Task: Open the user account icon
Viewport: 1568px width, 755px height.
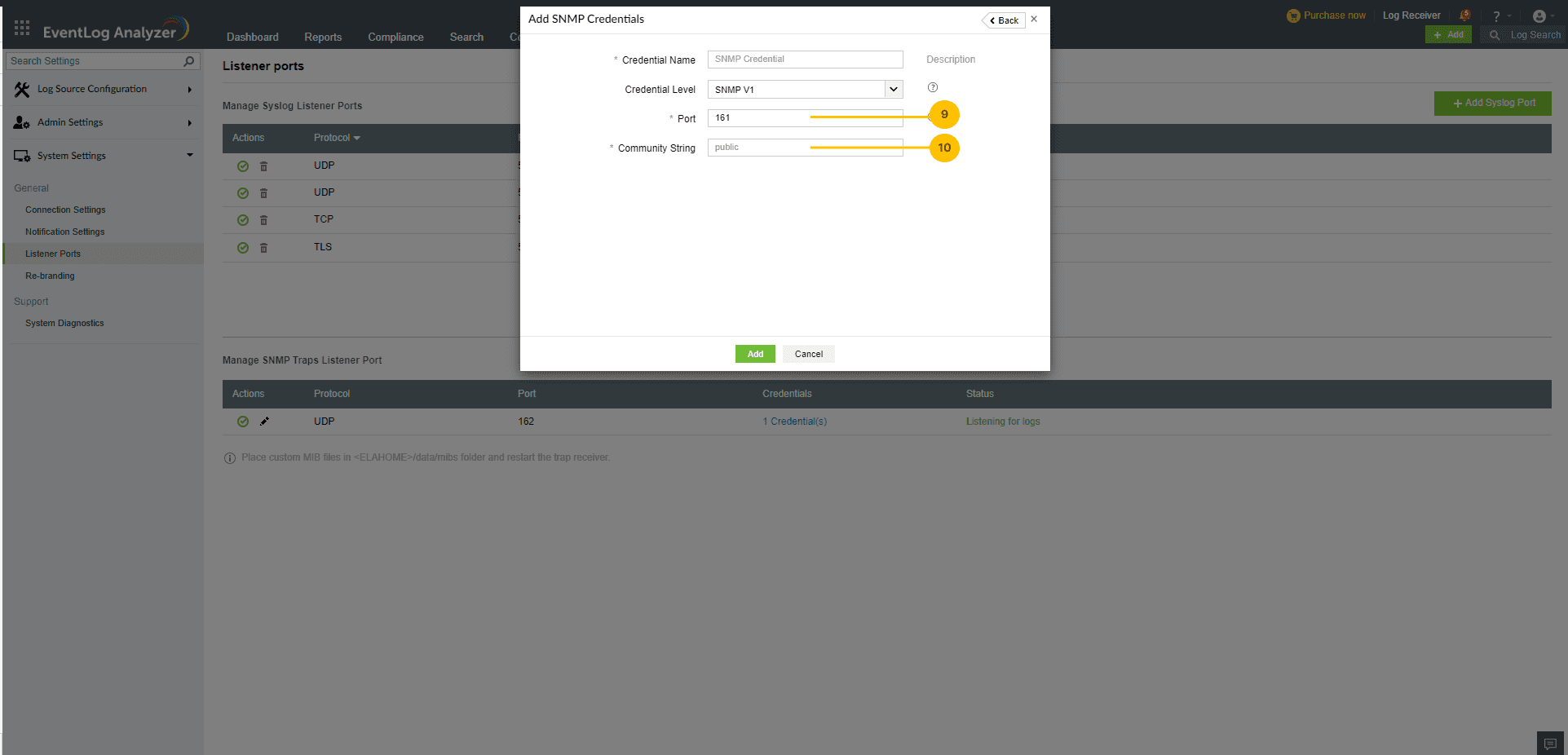Action: (x=1541, y=15)
